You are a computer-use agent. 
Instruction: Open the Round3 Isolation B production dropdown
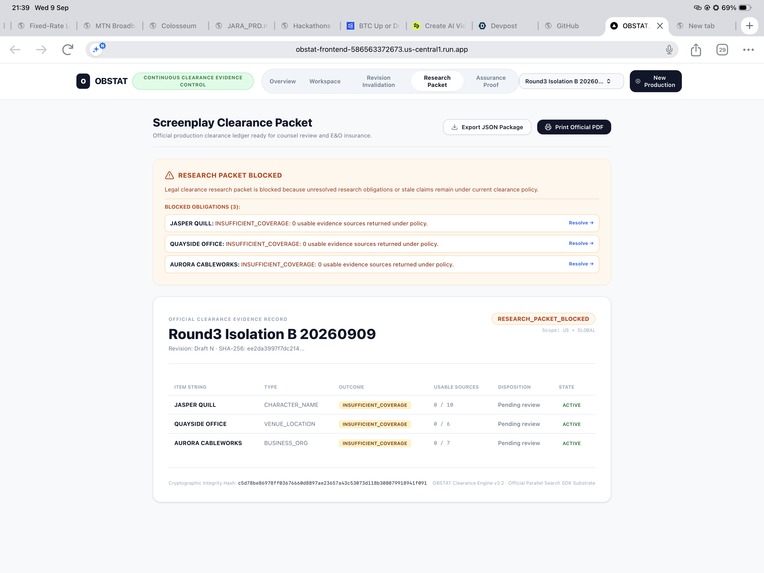tap(571, 81)
